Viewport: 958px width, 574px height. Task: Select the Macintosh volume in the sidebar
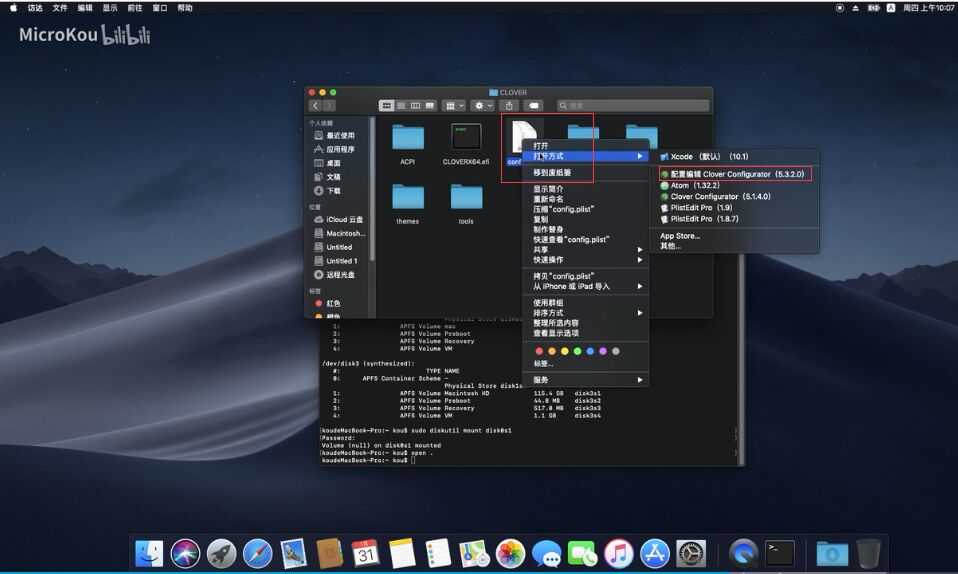click(339, 234)
